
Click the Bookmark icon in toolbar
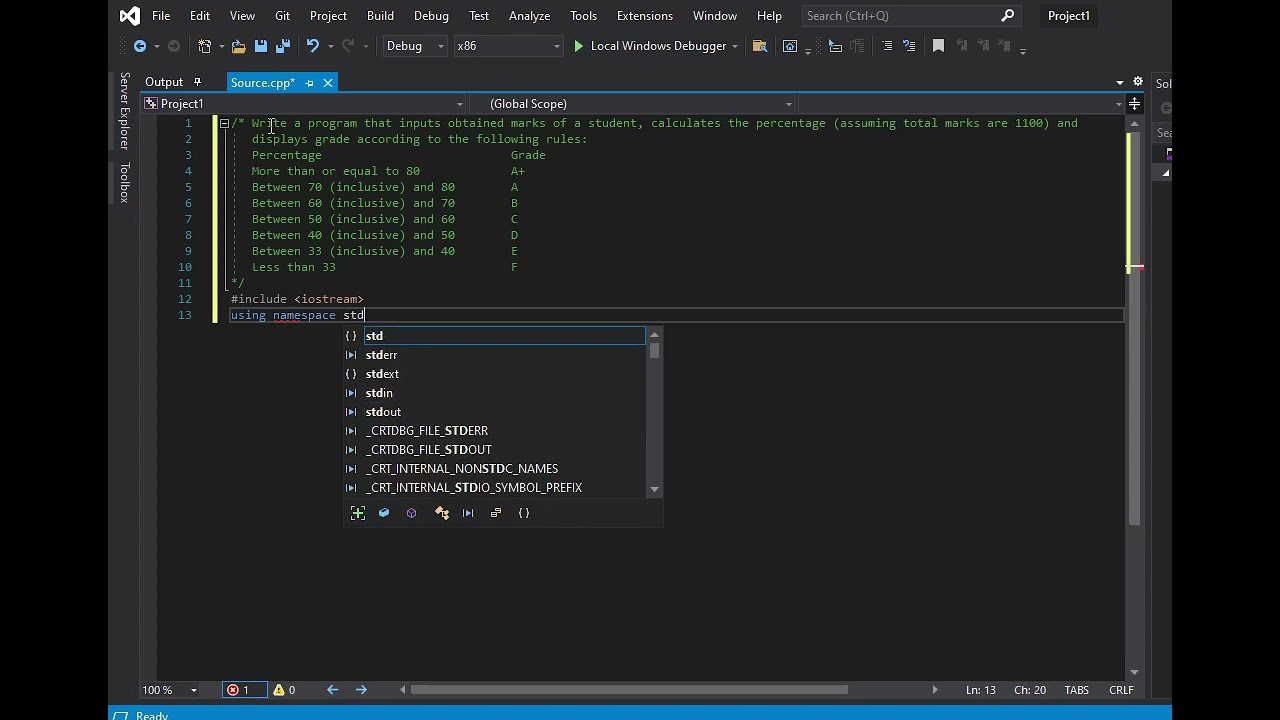tap(938, 46)
